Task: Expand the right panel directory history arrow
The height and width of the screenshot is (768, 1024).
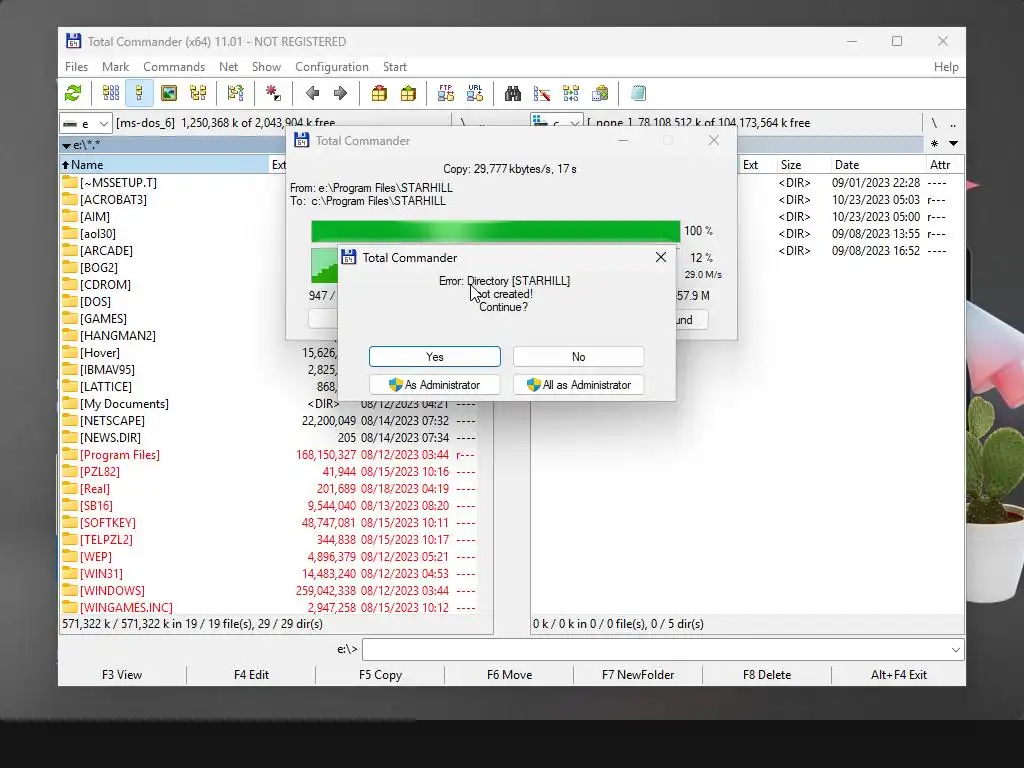Action: coord(953,144)
